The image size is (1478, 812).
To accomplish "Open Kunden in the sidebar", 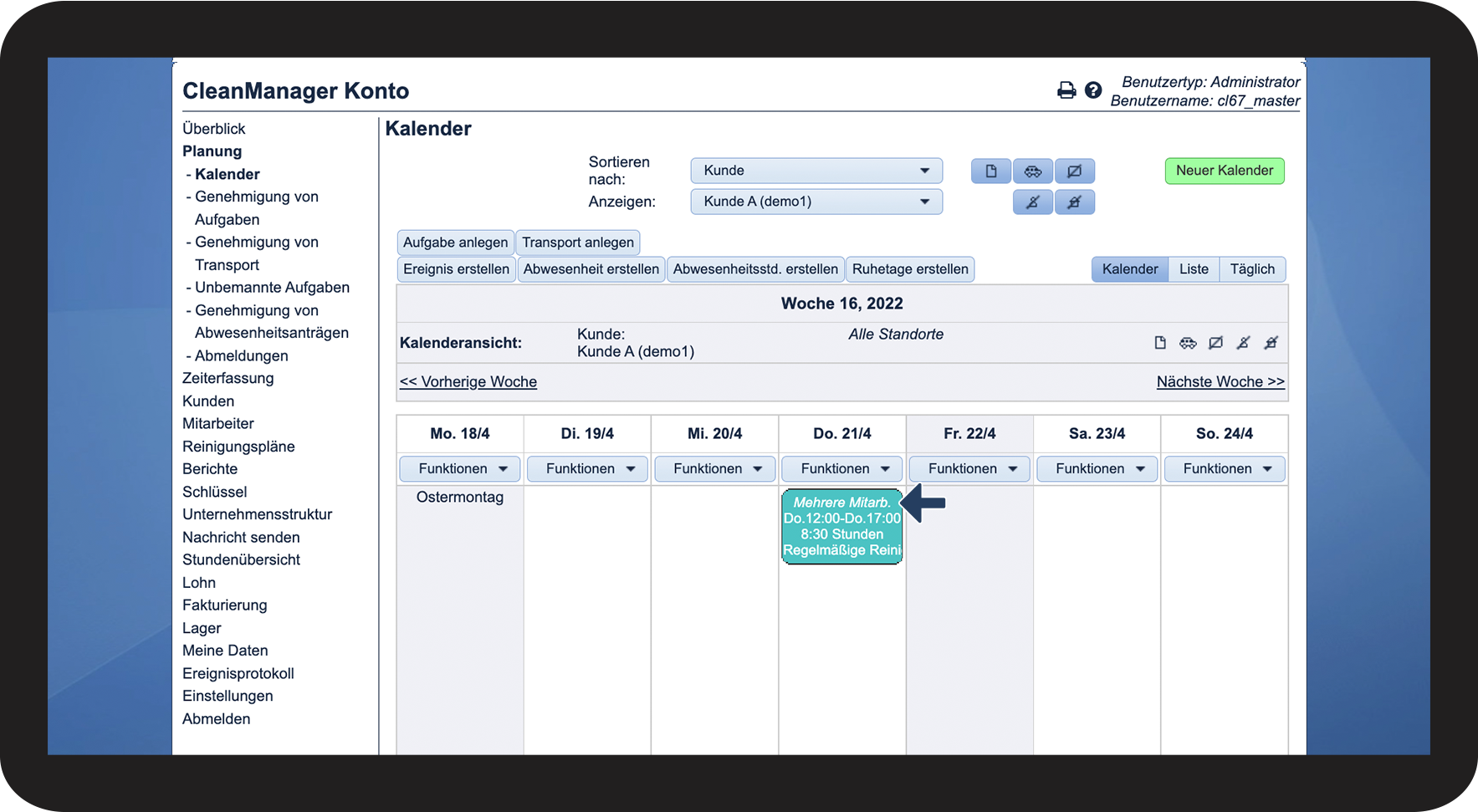I will click(x=208, y=401).
